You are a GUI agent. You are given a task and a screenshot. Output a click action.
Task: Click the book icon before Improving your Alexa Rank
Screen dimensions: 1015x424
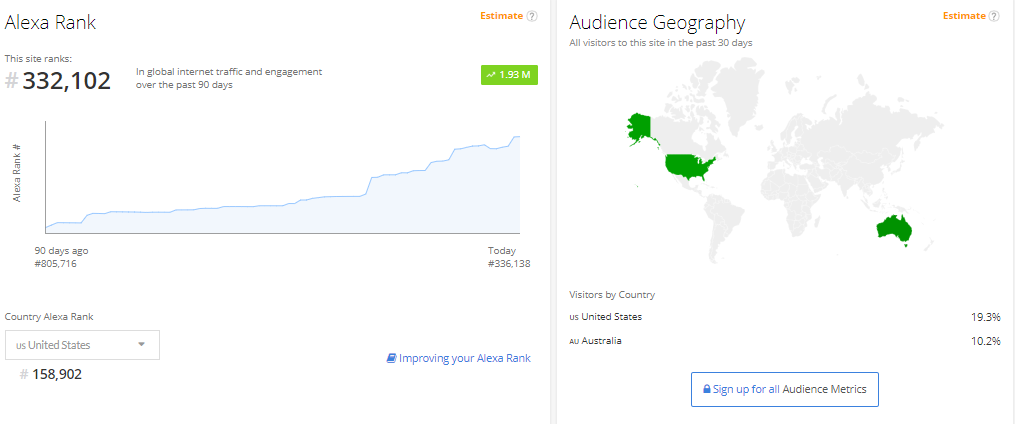coord(391,358)
